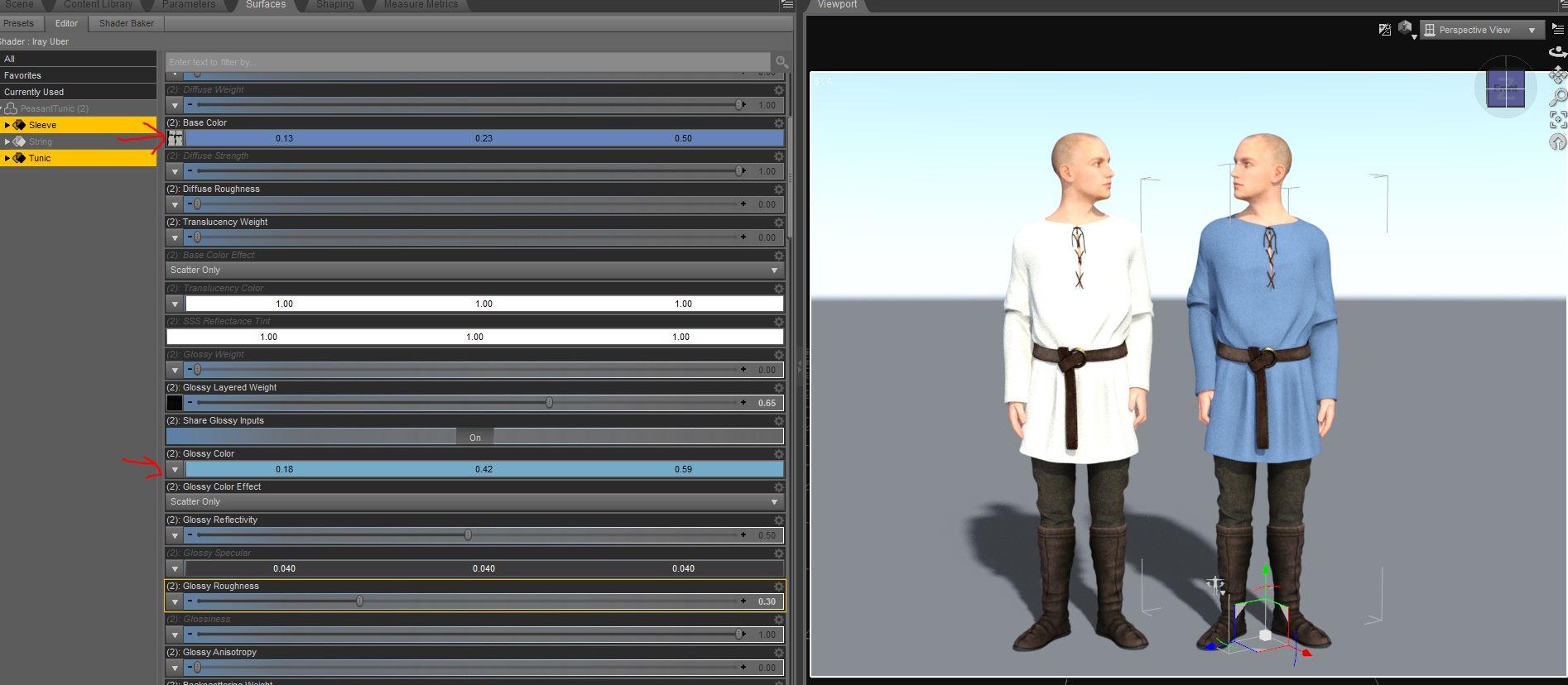Select the Sleeve surface
This screenshot has height=685, width=1568.
pyautogui.click(x=78, y=125)
